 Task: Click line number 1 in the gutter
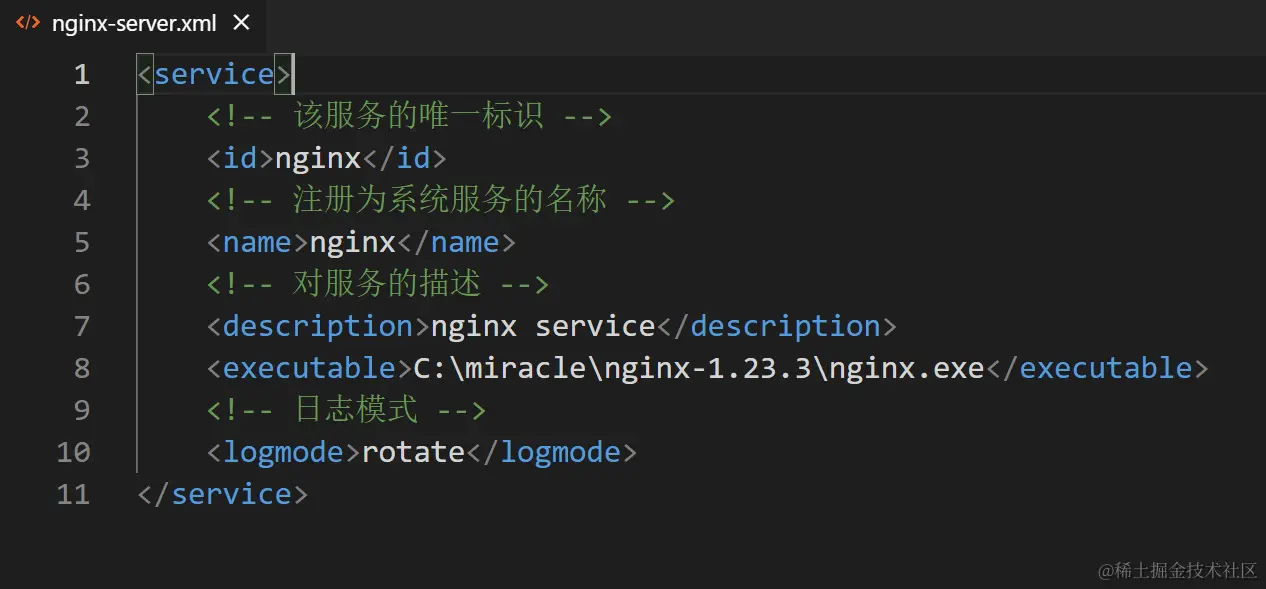81,75
